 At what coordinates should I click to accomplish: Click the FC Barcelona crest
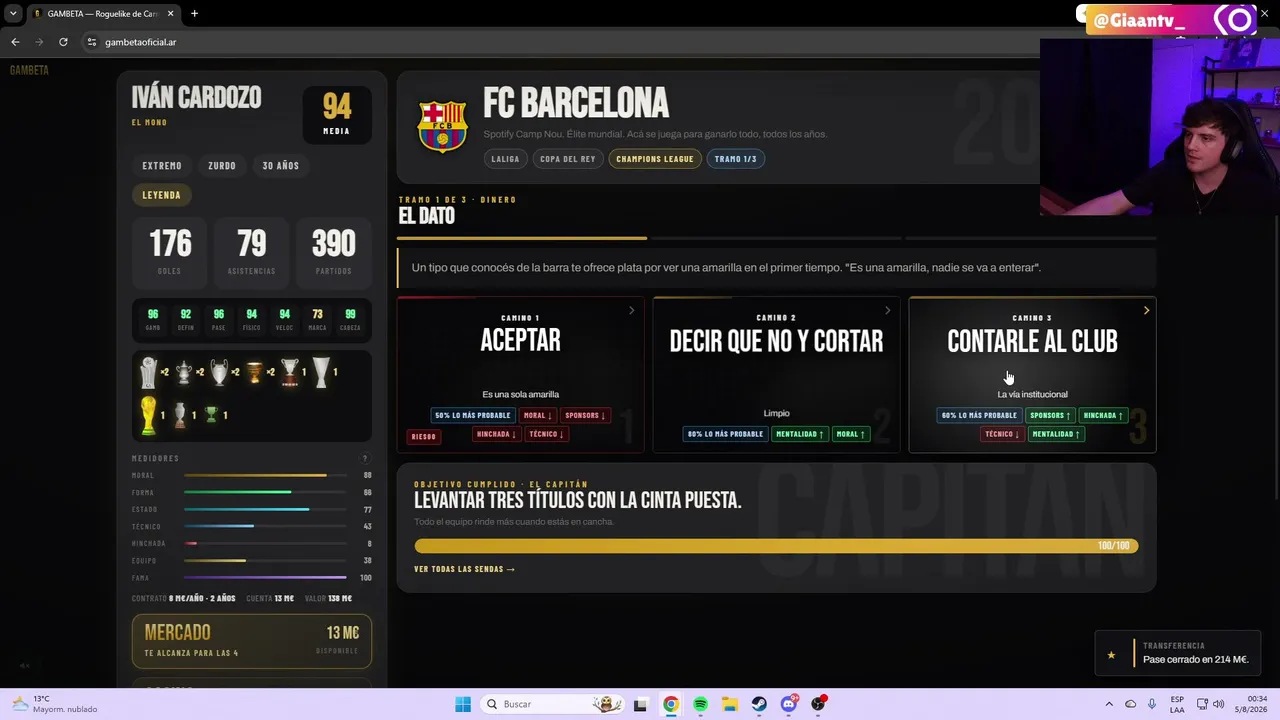(442, 126)
